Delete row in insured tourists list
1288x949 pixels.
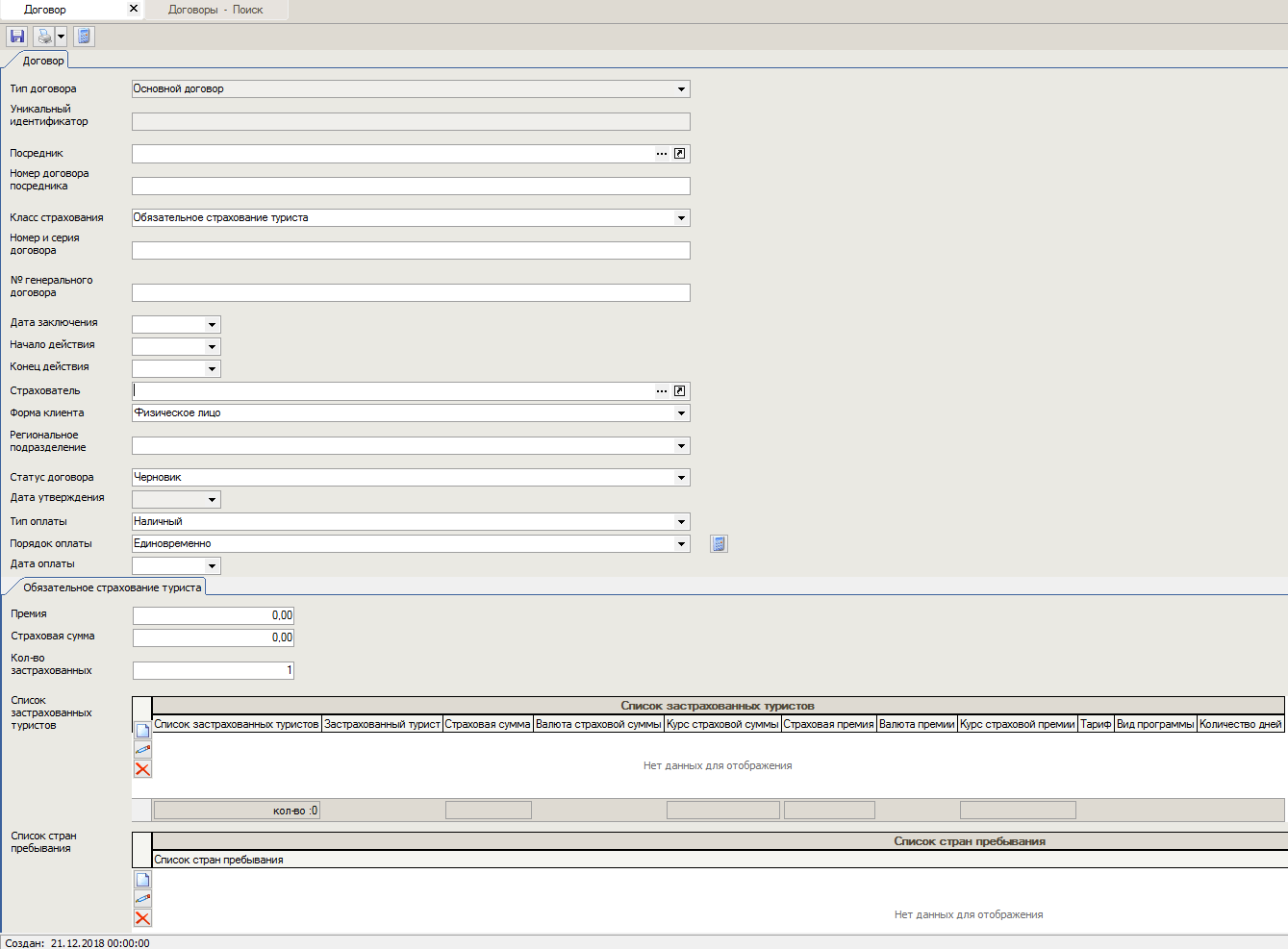tap(142, 769)
